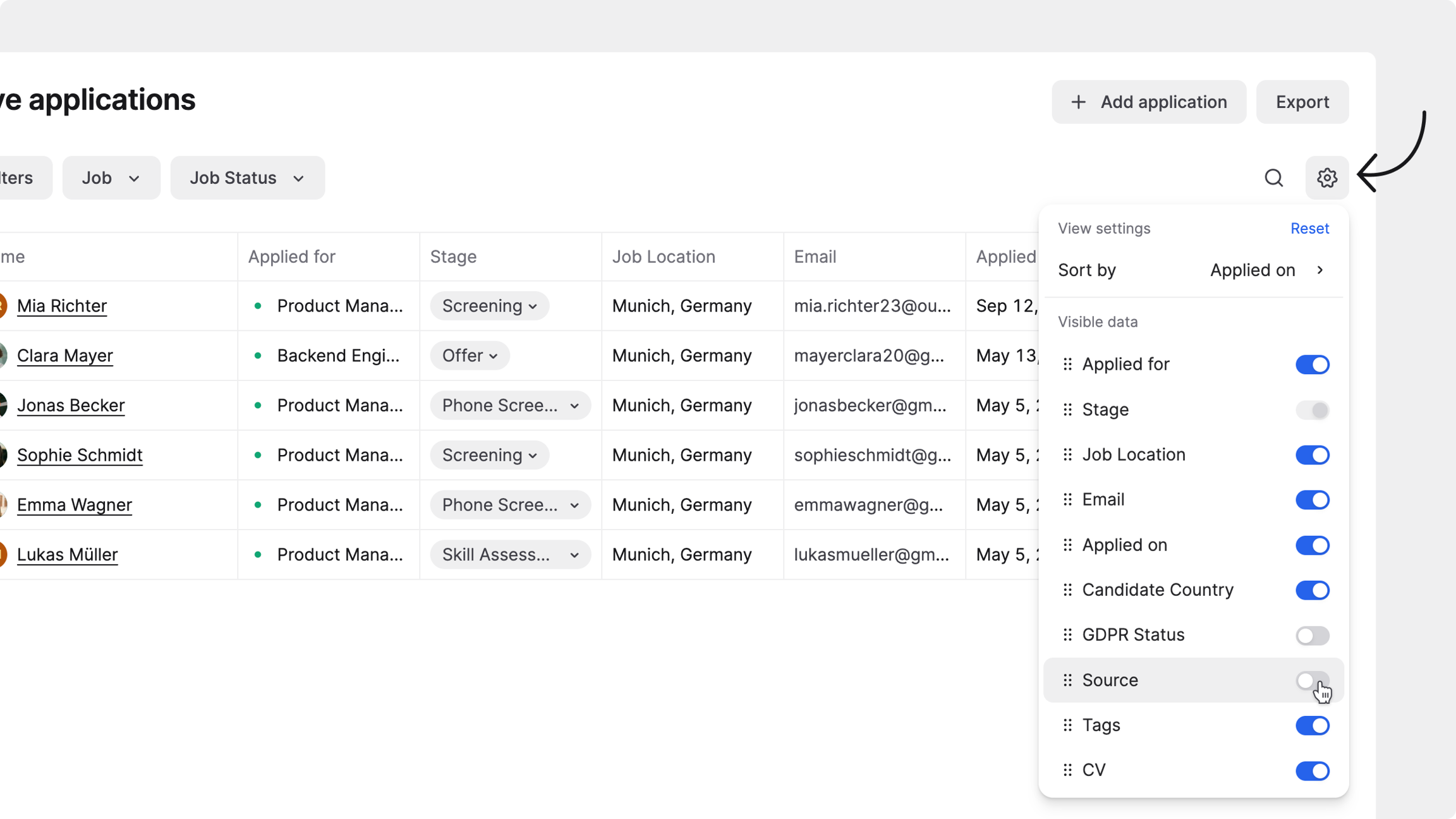This screenshot has height=819, width=1456.
Task: Click the drag handle next to CV
Action: 1067,770
